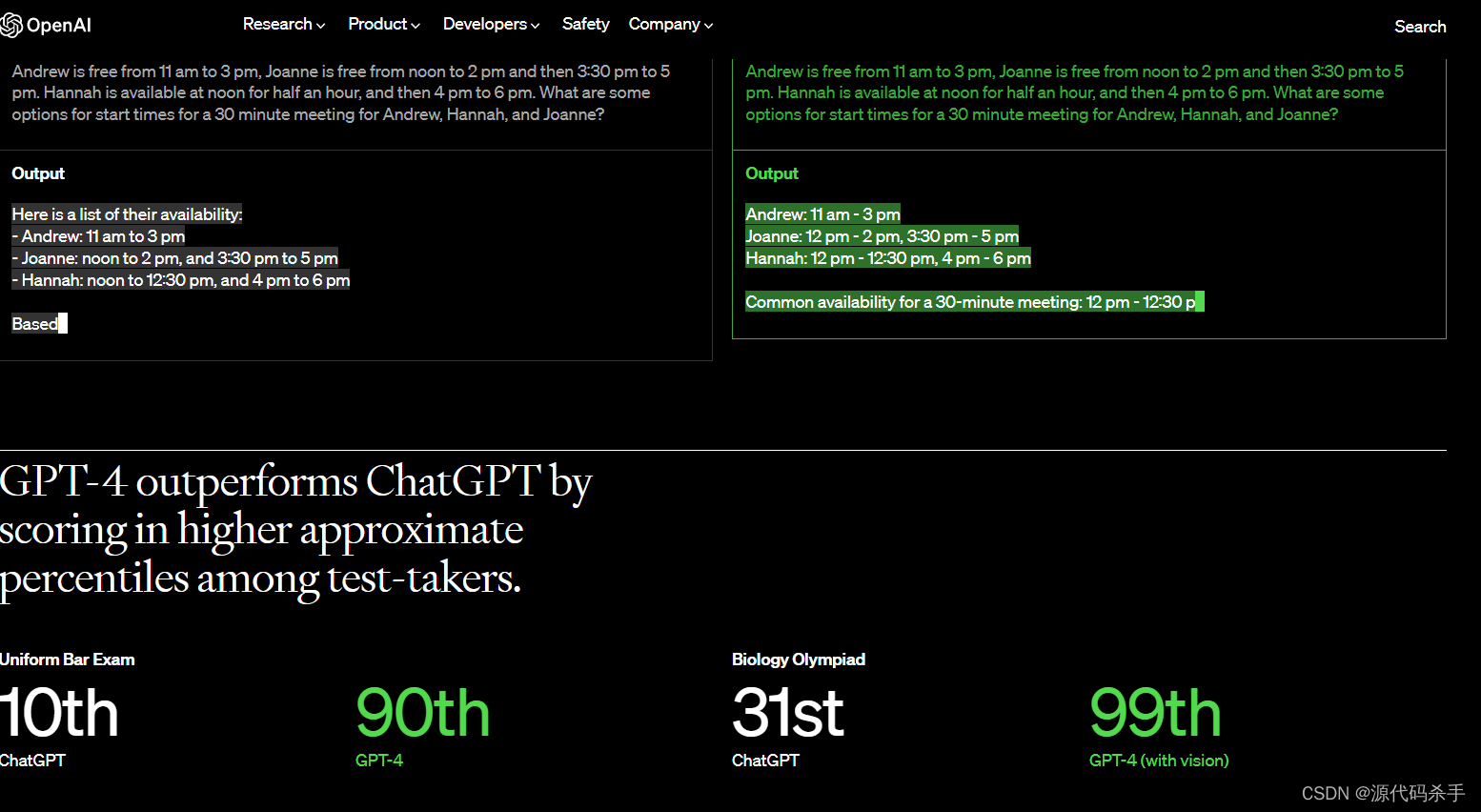Click the GPT-4 panel's green Output heading
The width and height of the screenshot is (1481, 812).
point(772,173)
